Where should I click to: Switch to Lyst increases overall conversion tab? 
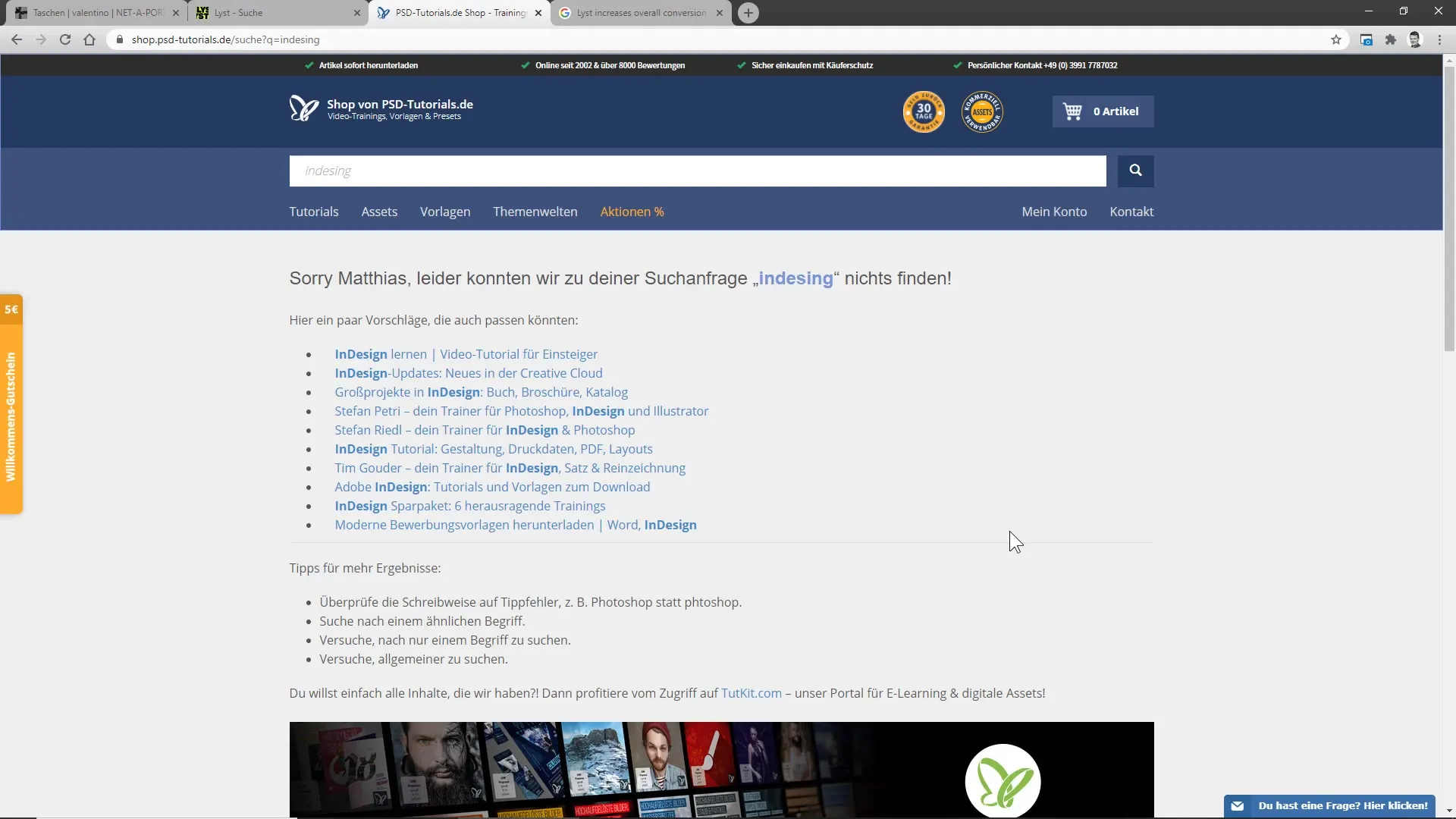(641, 13)
